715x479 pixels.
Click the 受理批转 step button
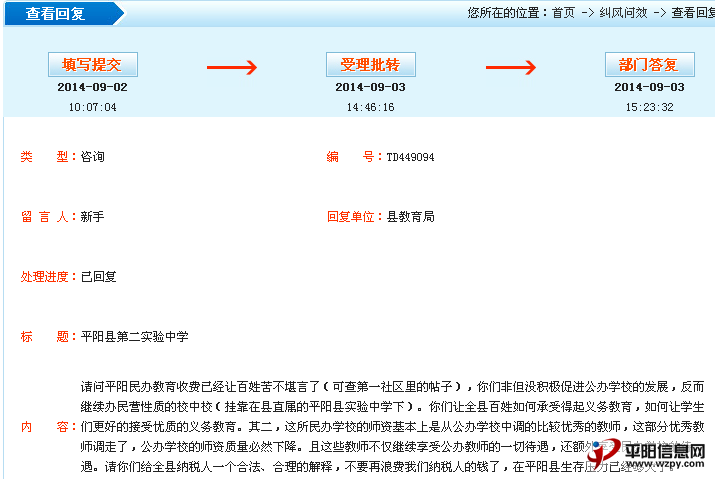click(371, 65)
